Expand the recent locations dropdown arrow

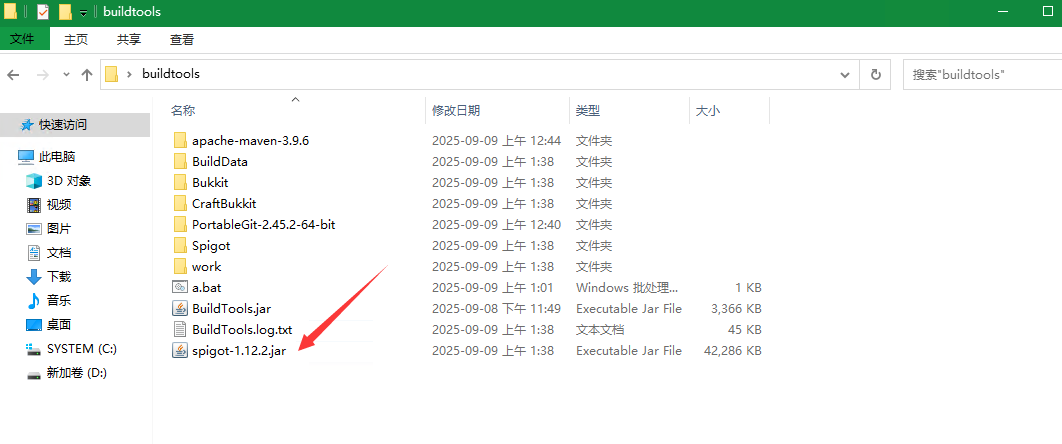point(66,75)
